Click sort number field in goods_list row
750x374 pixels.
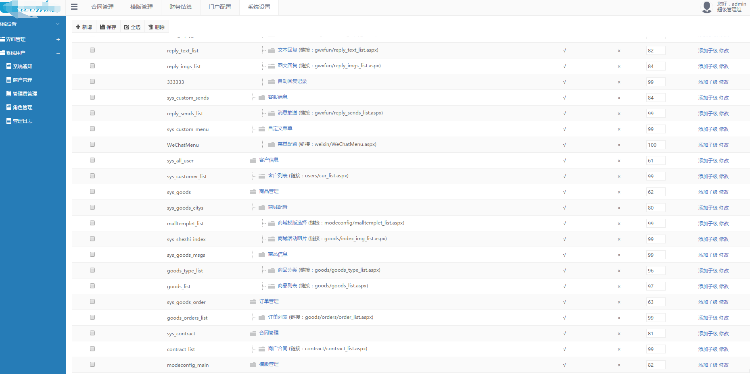(x=655, y=286)
